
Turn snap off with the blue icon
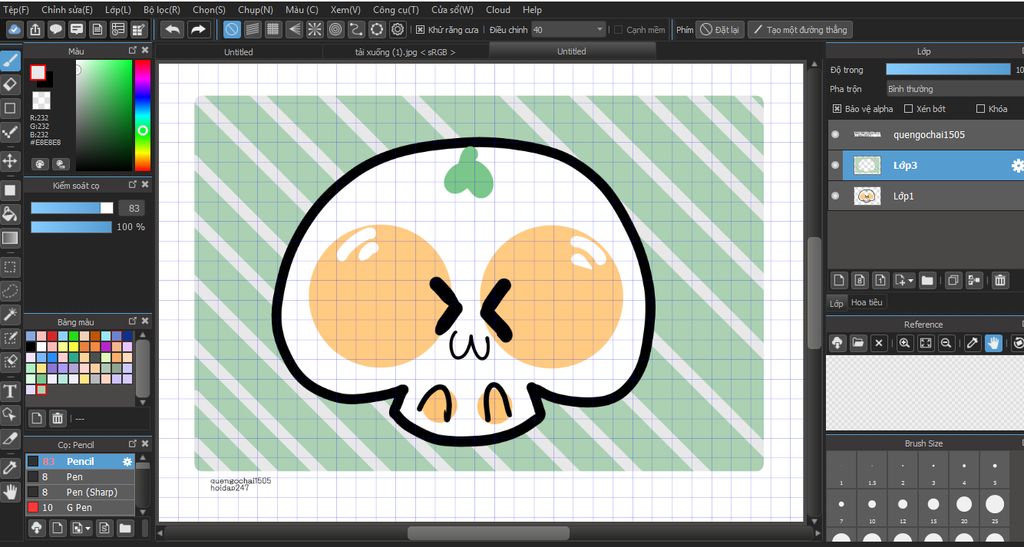[x=232, y=29]
